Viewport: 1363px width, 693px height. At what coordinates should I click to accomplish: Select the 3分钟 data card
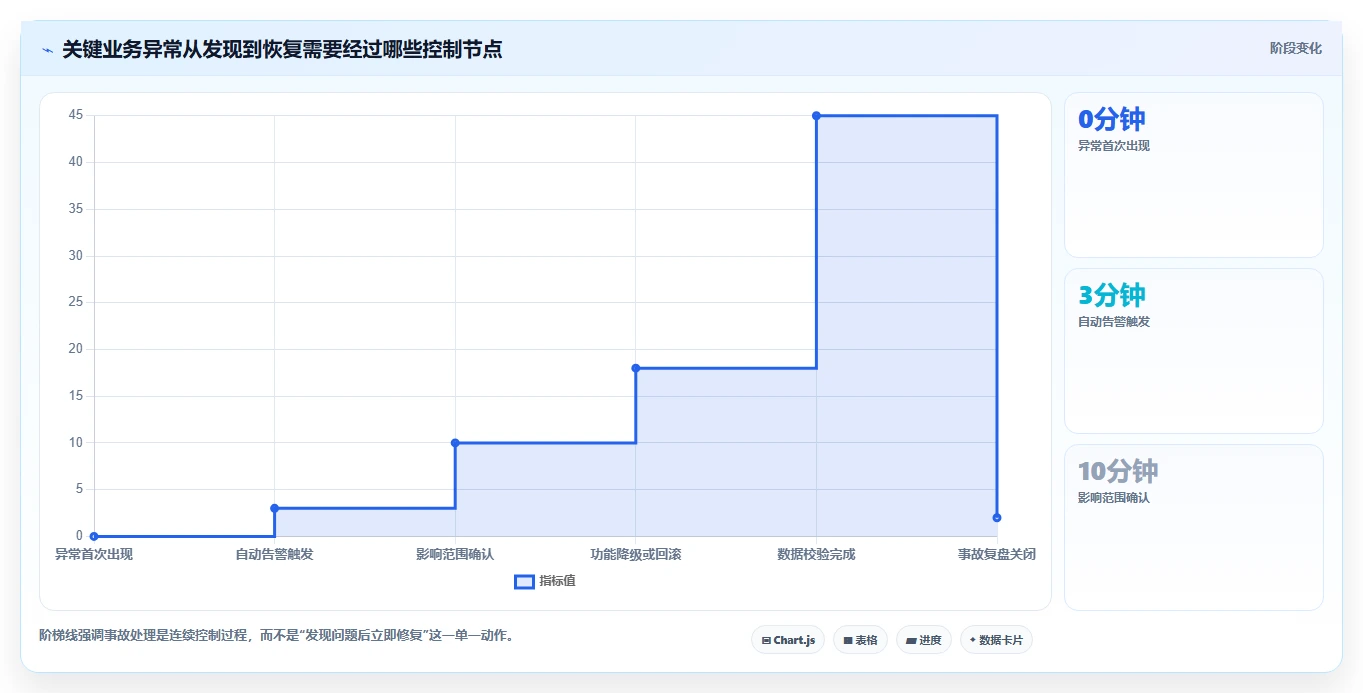(x=1193, y=351)
